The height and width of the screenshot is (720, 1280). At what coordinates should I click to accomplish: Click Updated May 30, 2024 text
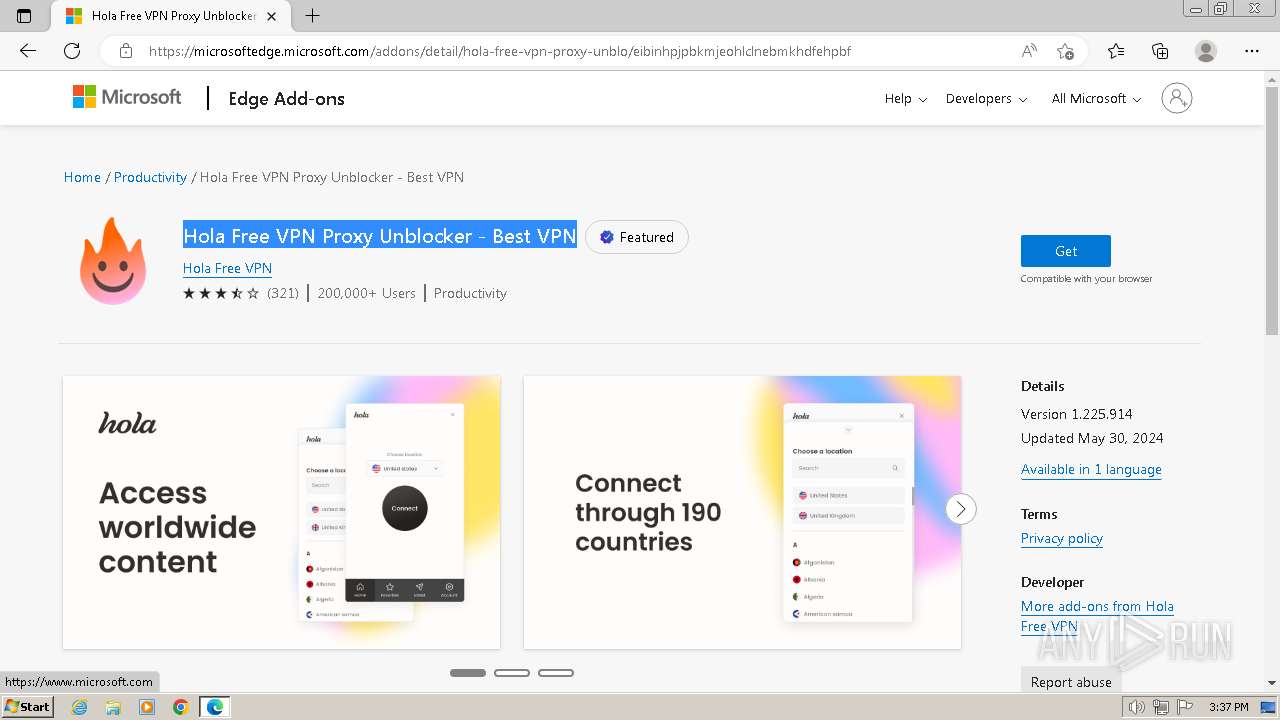1092,438
